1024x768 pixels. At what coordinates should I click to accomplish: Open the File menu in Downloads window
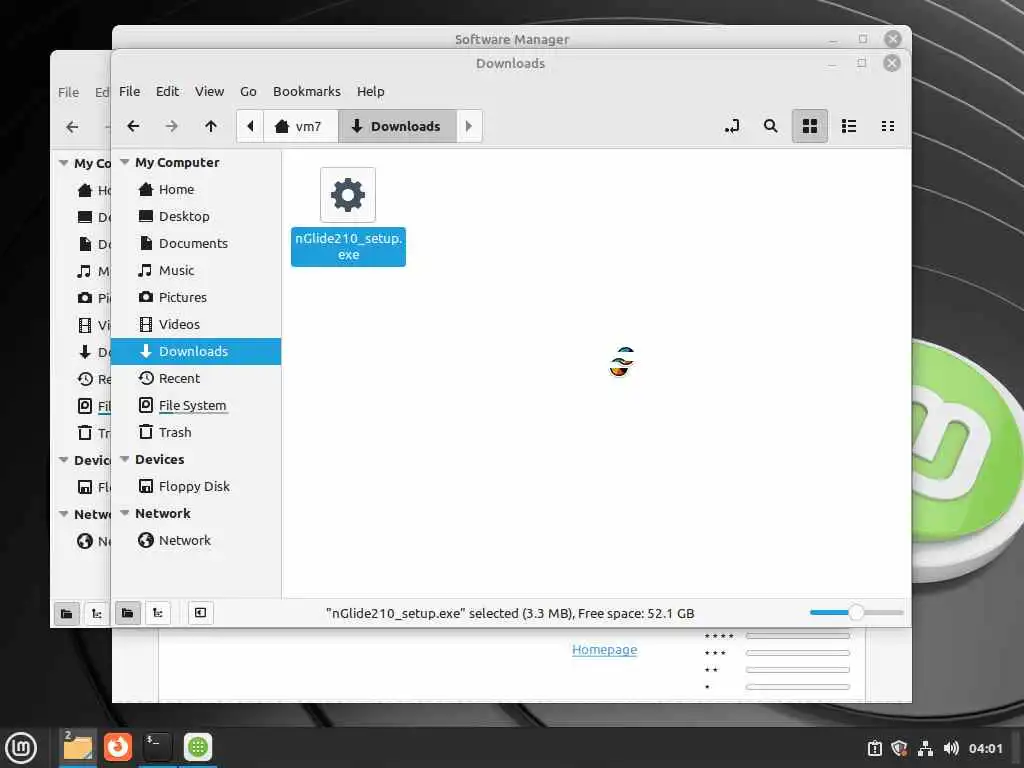point(129,91)
